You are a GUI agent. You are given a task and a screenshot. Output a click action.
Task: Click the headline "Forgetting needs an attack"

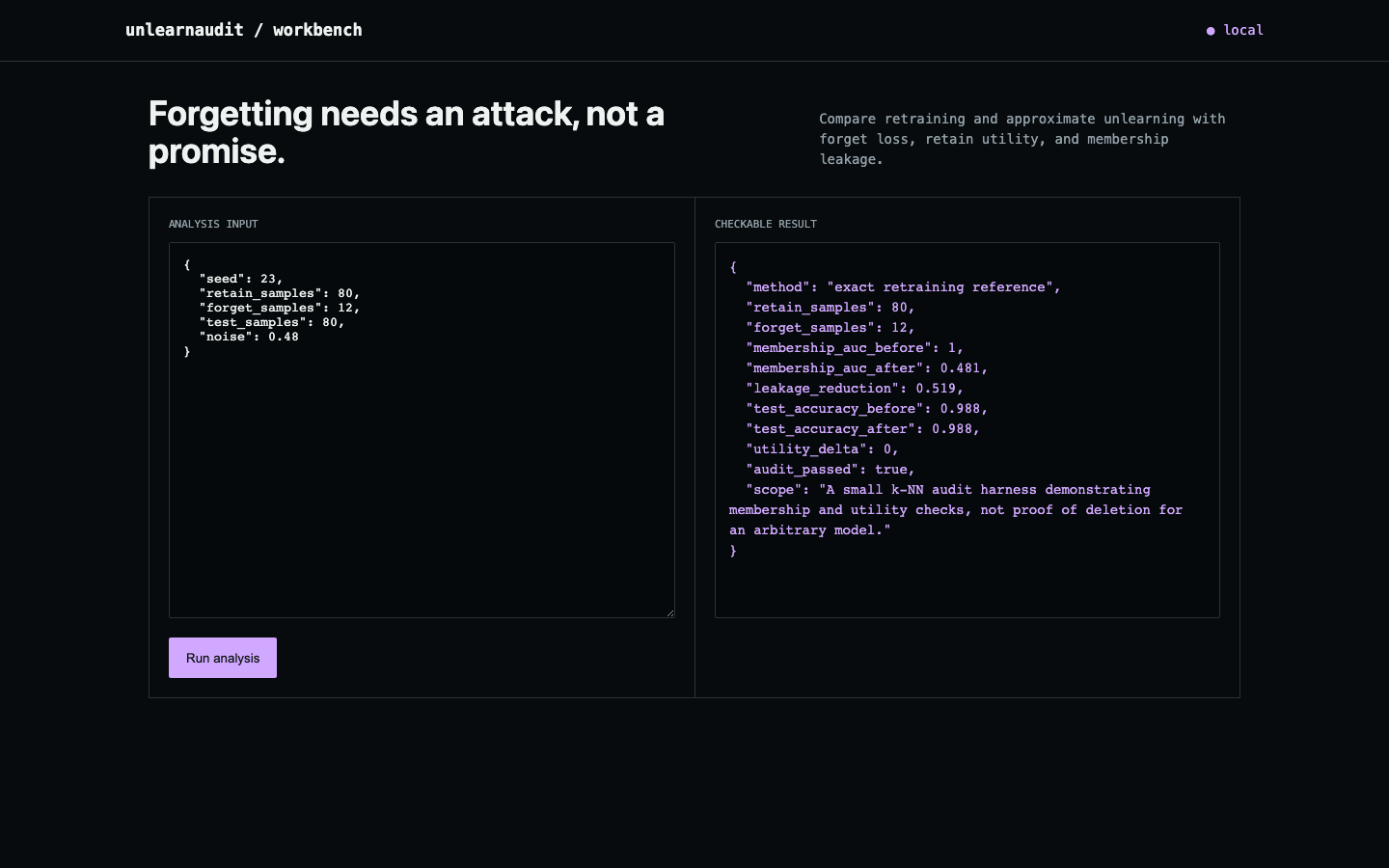pos(406,132)
